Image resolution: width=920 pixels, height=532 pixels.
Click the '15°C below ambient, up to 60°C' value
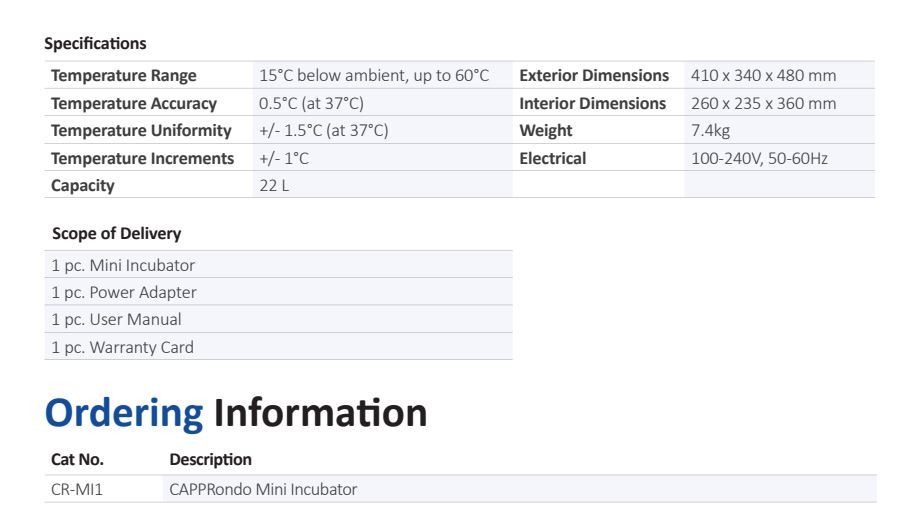click(374, 76)
